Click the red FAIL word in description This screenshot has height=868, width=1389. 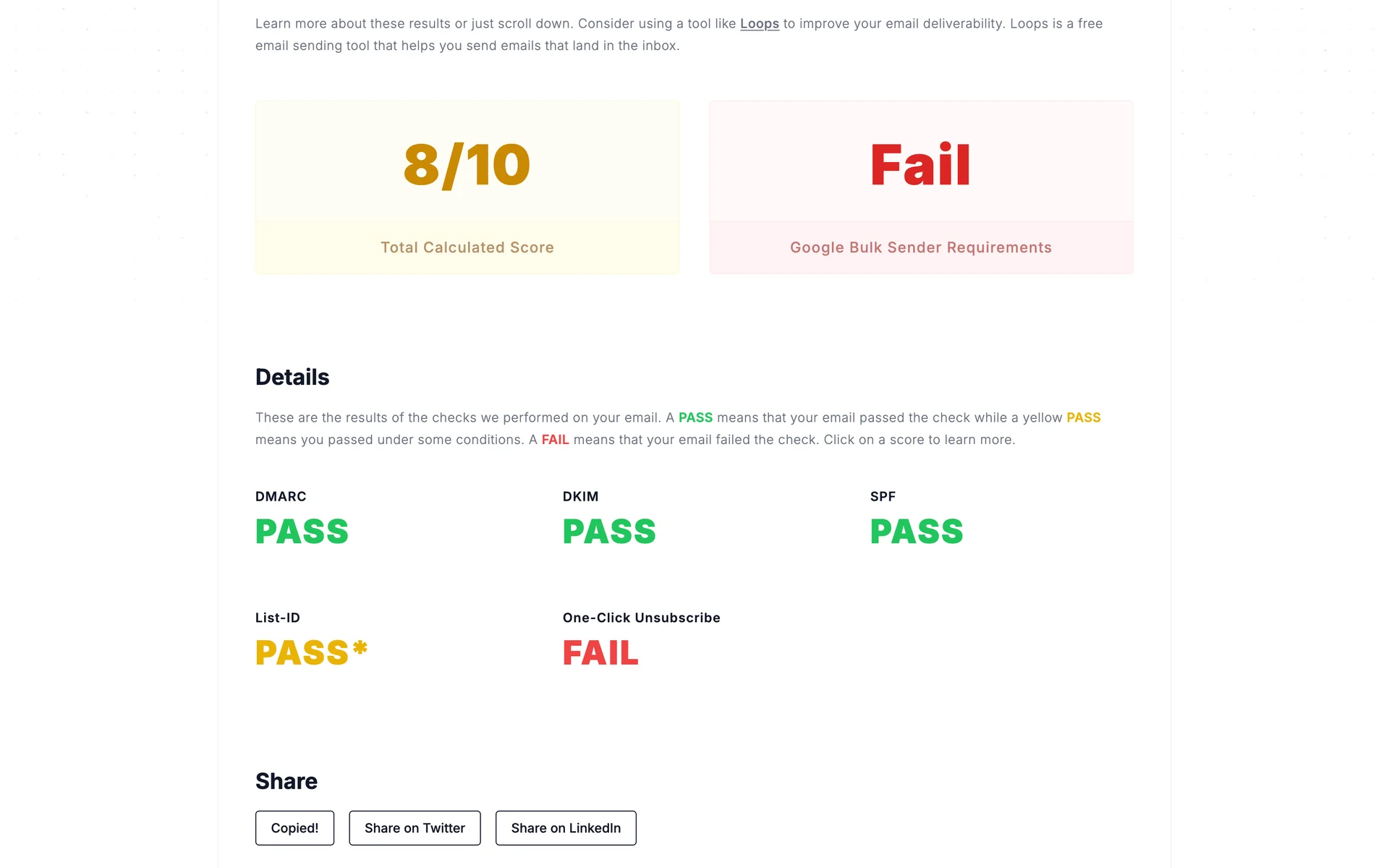[x=555, y=440]
